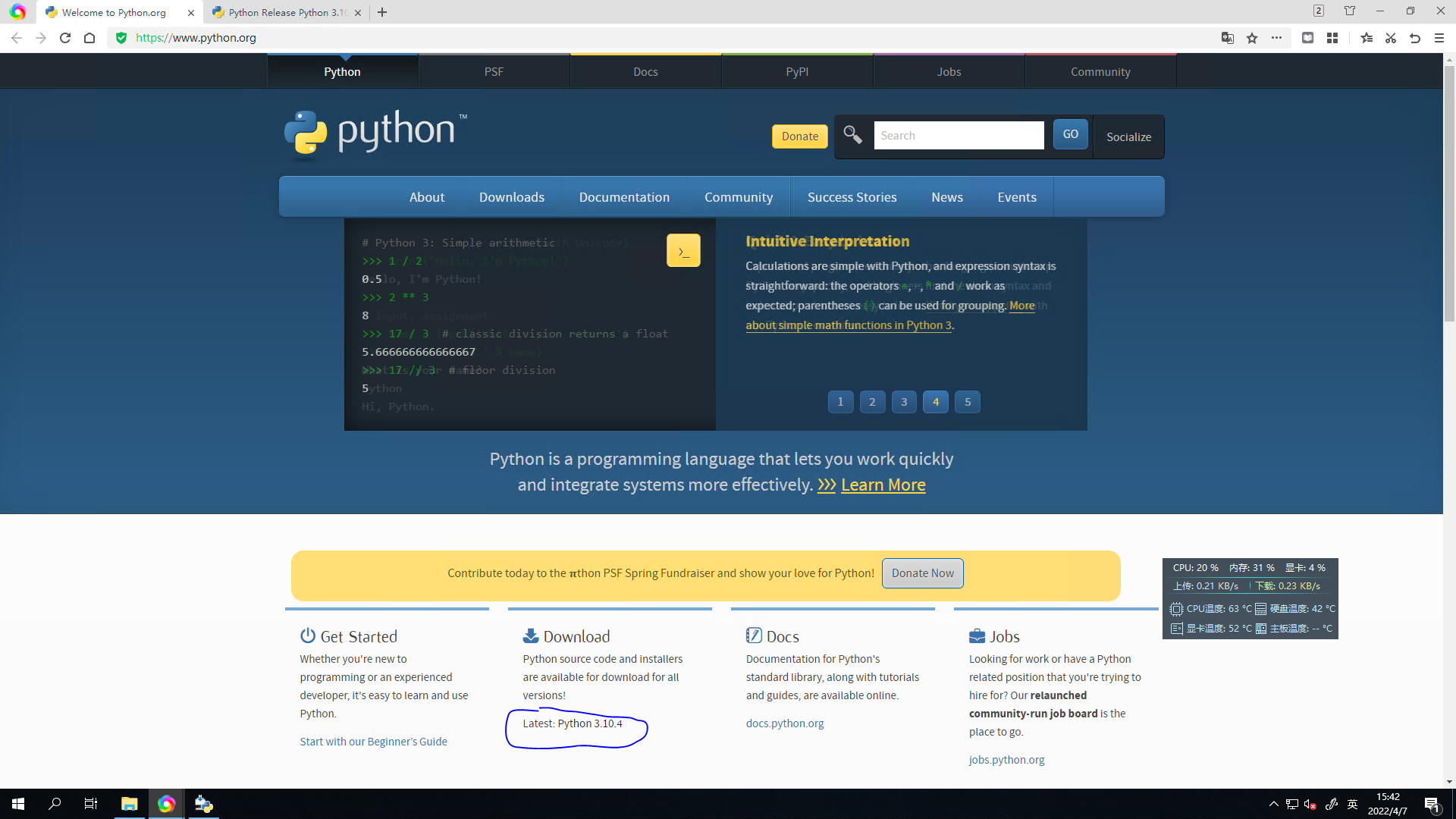Go to slide 5 of the carousel
1456x819 pixels.
pyautogui.click(x=968, y=402)
